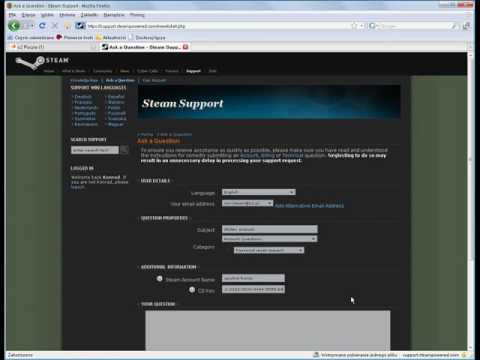This screenshot has height=360, width=480.
Task: Click the Subject text field
Action: (x=270, y=229)
